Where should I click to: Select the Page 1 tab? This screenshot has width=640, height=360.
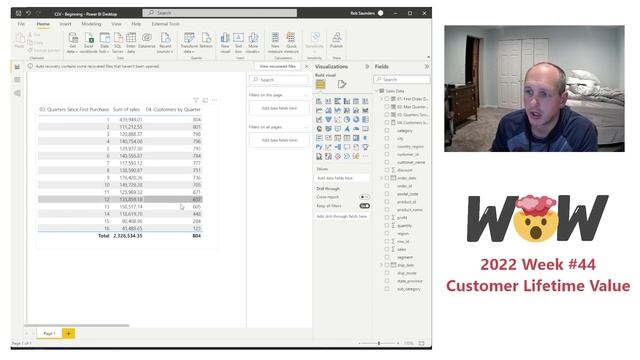[x=49, y=333]
